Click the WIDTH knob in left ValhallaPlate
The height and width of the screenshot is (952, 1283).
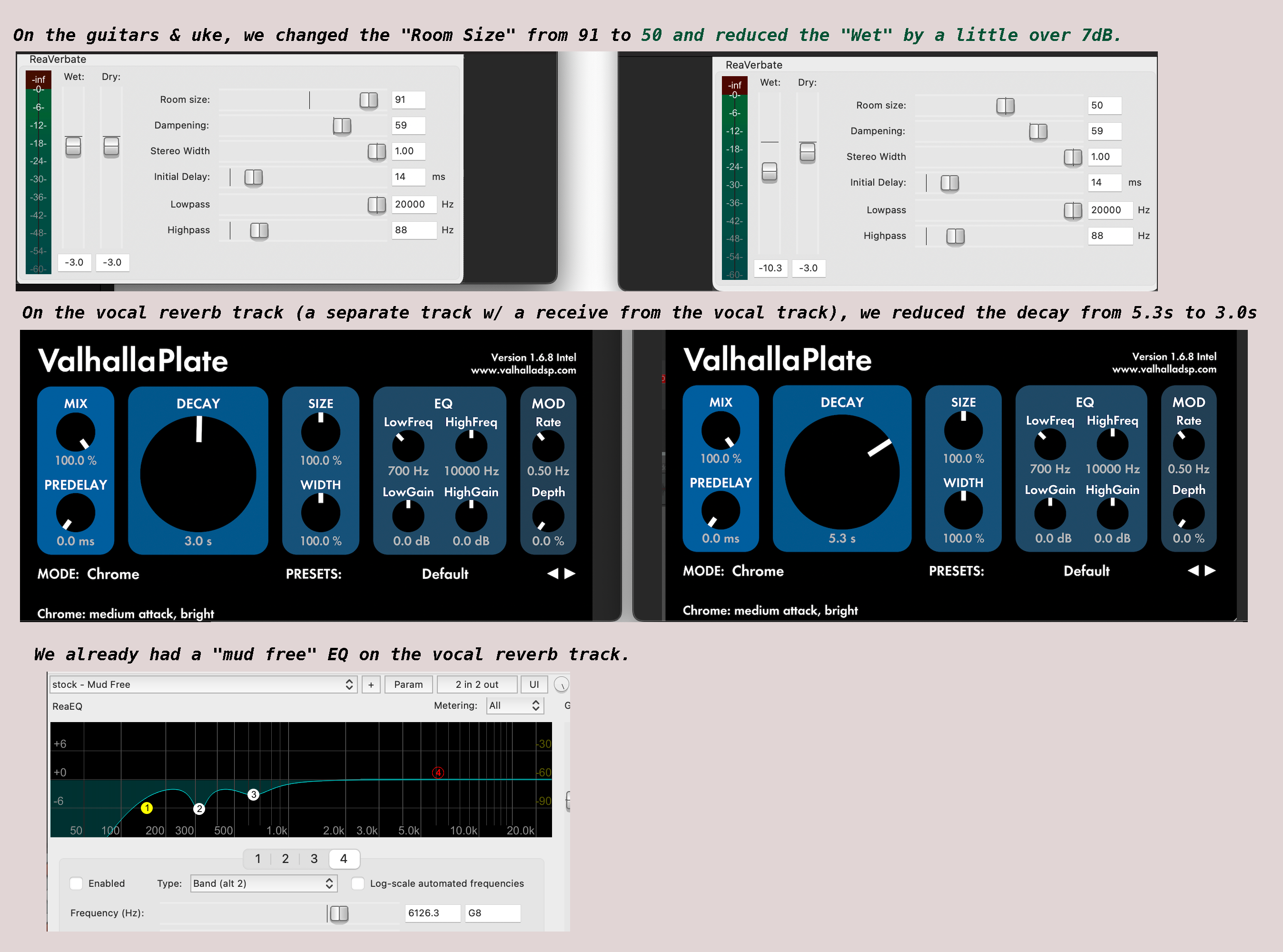click(x=321, y=512)
